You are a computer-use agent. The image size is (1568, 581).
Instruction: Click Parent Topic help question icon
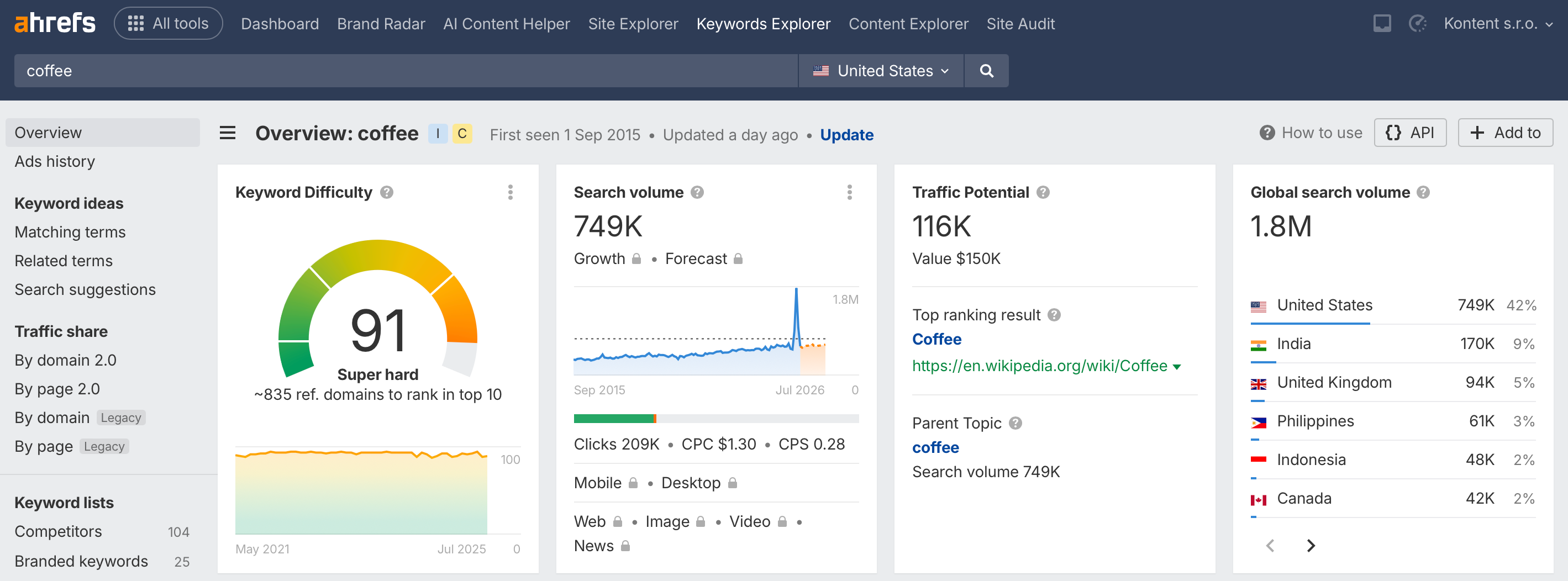(x=1015, y=423)
